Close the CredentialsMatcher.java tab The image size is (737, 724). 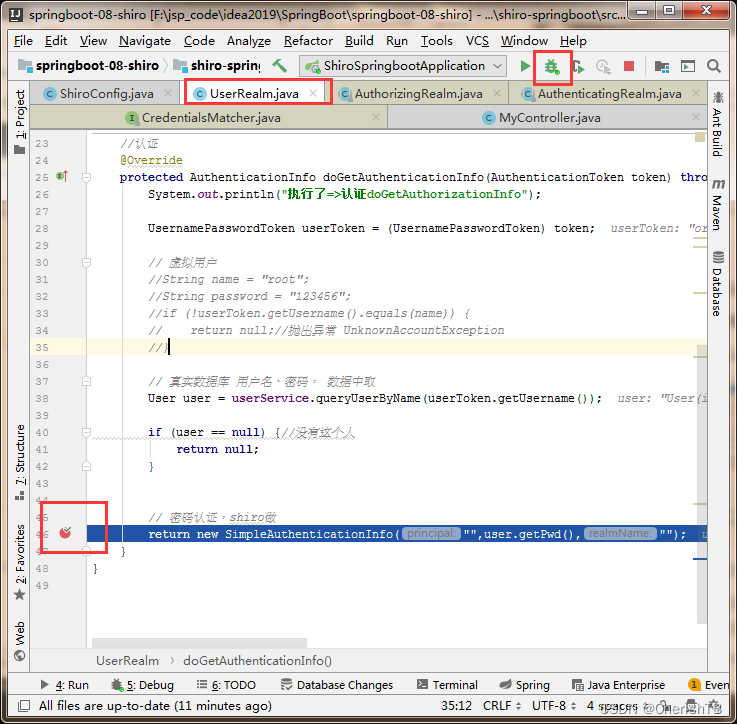pos(376,118)
